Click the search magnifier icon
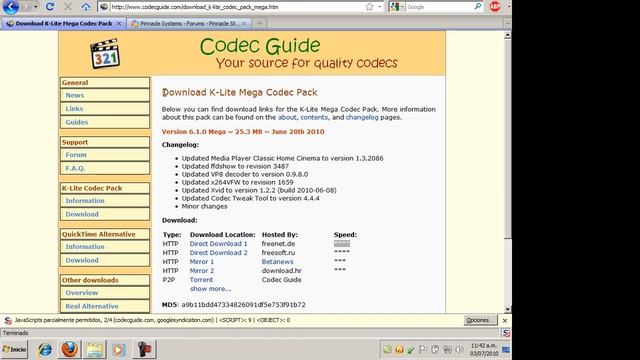640x360 pixels. click(478, 7)
